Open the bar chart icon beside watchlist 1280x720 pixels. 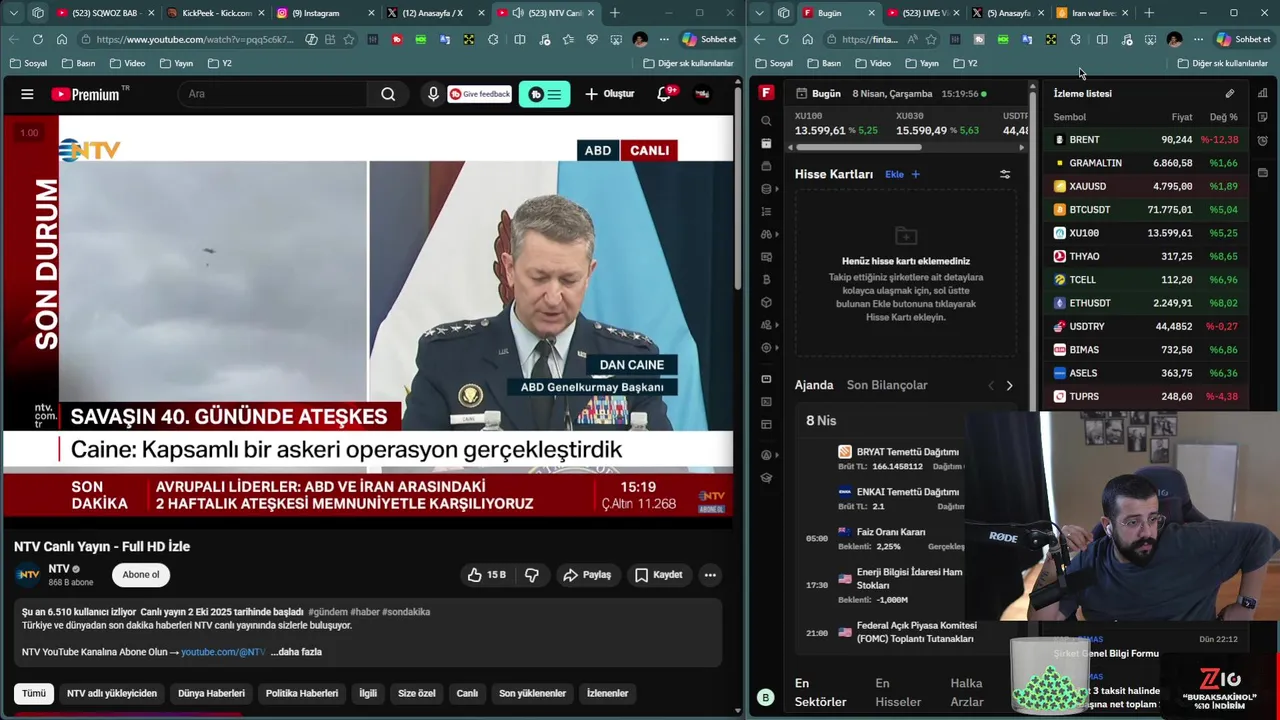[1262, 93]
